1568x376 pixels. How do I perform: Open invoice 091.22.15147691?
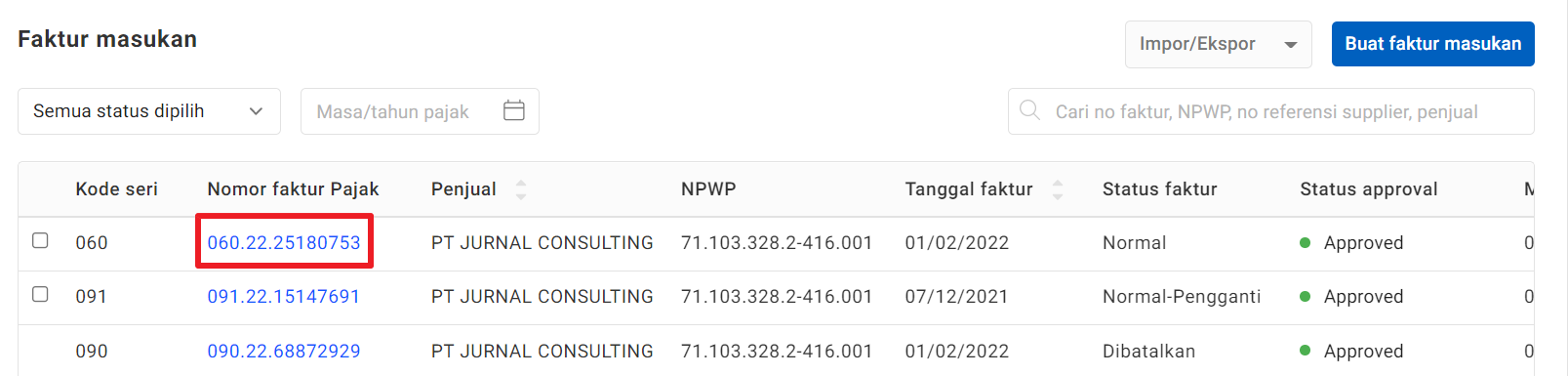coord(284,296)
